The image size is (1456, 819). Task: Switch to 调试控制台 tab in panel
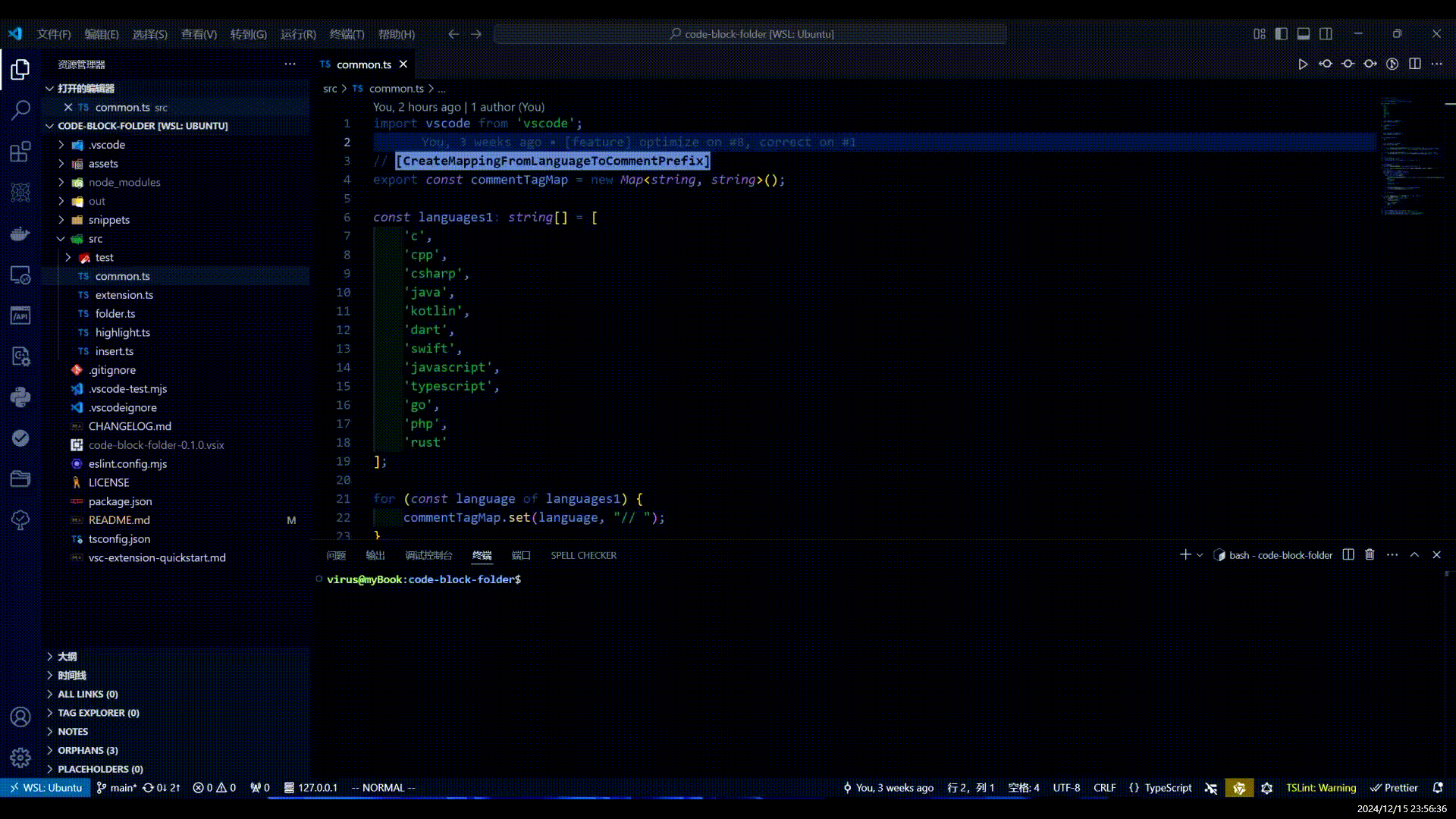428,555
